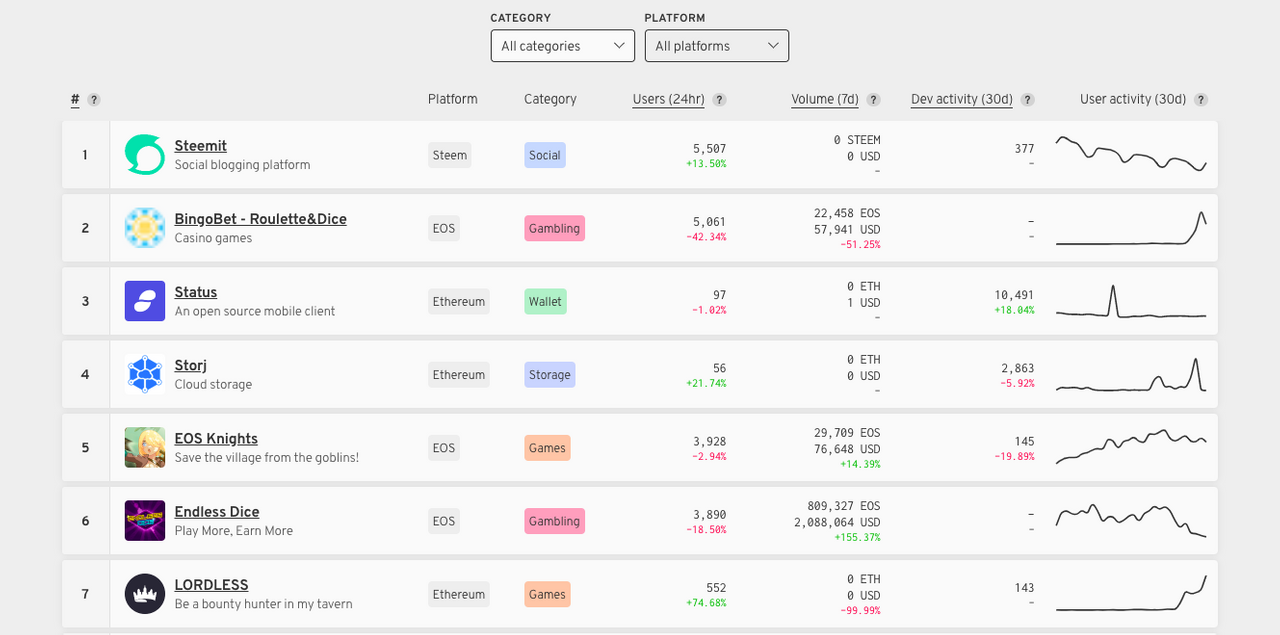The image size is (1280, 635).
Task: Click the Ethereum tag in LORDLESS row
Action: (x=459, y=594)
